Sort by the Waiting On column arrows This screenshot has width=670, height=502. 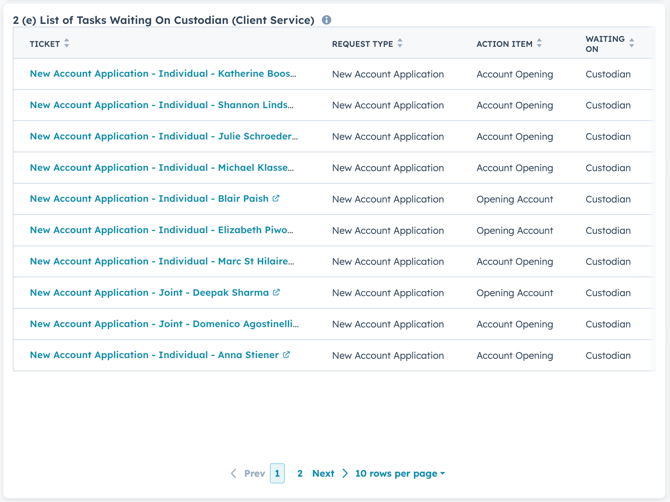tap(632, 43)
